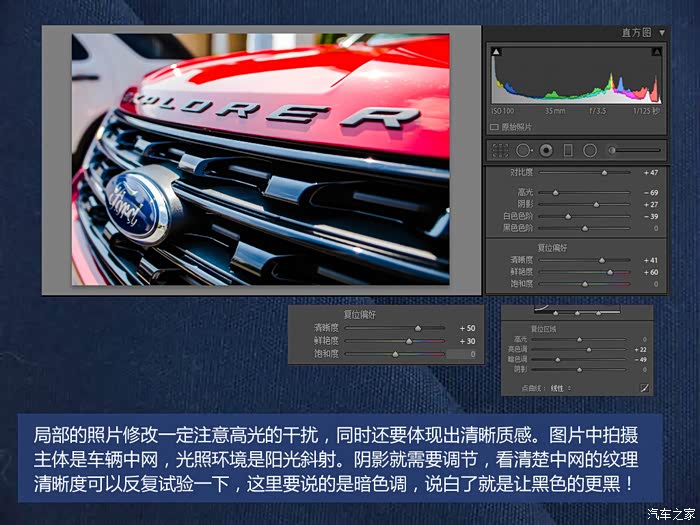
Task: Click the 亮色调 value +22
Action: pos(640,350)
